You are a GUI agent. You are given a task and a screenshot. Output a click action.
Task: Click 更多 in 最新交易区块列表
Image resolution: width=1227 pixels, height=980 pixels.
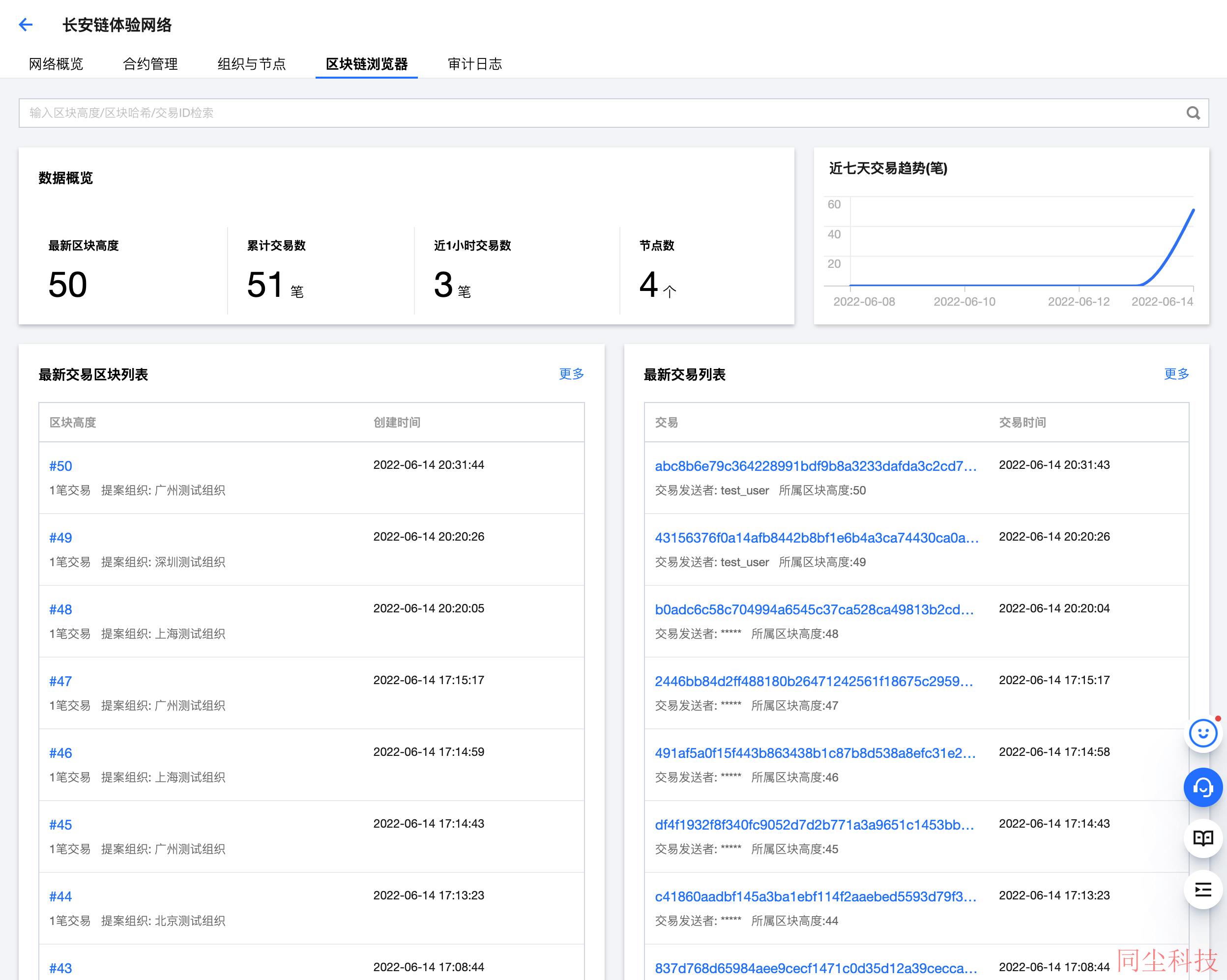[571, 374]
